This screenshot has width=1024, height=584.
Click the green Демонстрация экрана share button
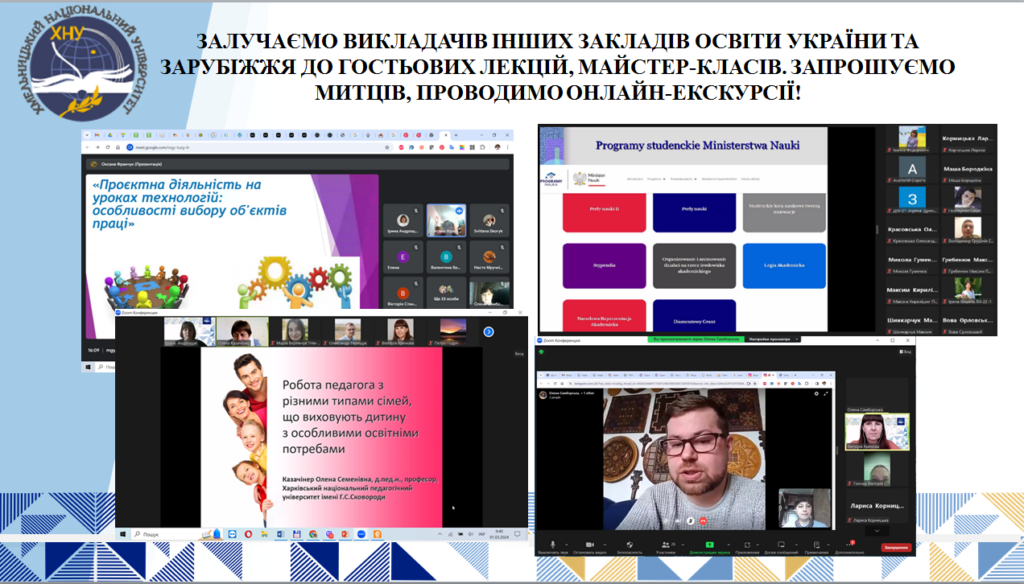[x=709, y=545]
